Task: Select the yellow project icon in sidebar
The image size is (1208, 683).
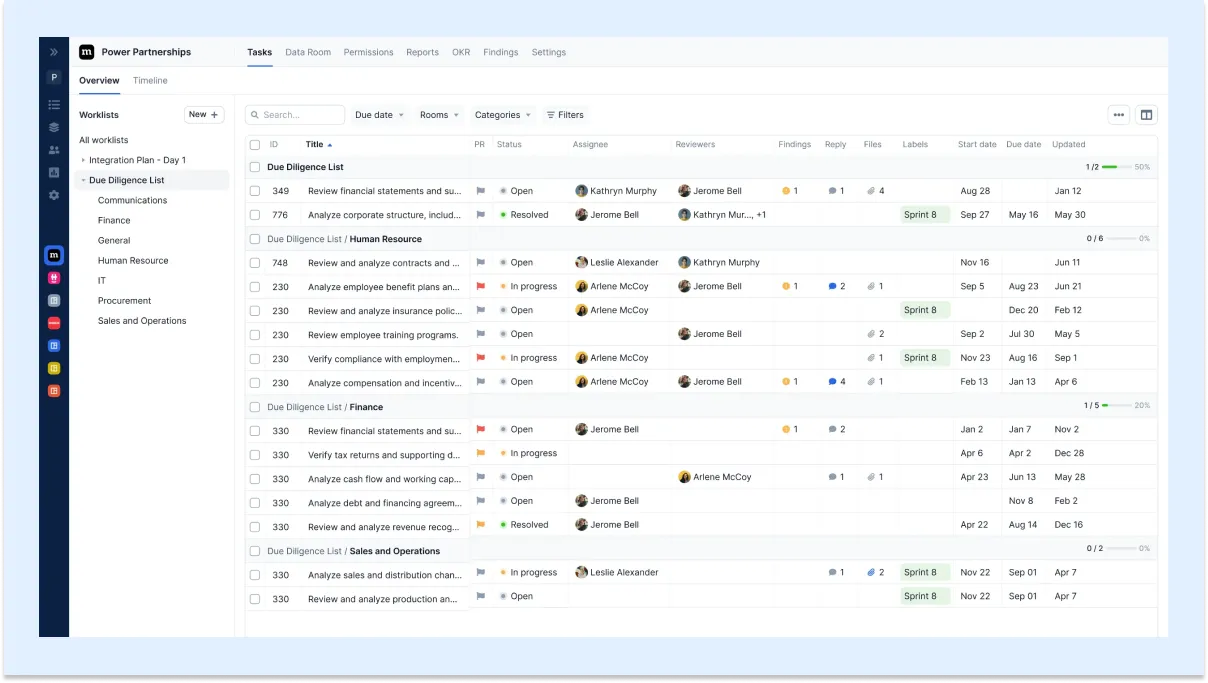Action: coord(54,368)
